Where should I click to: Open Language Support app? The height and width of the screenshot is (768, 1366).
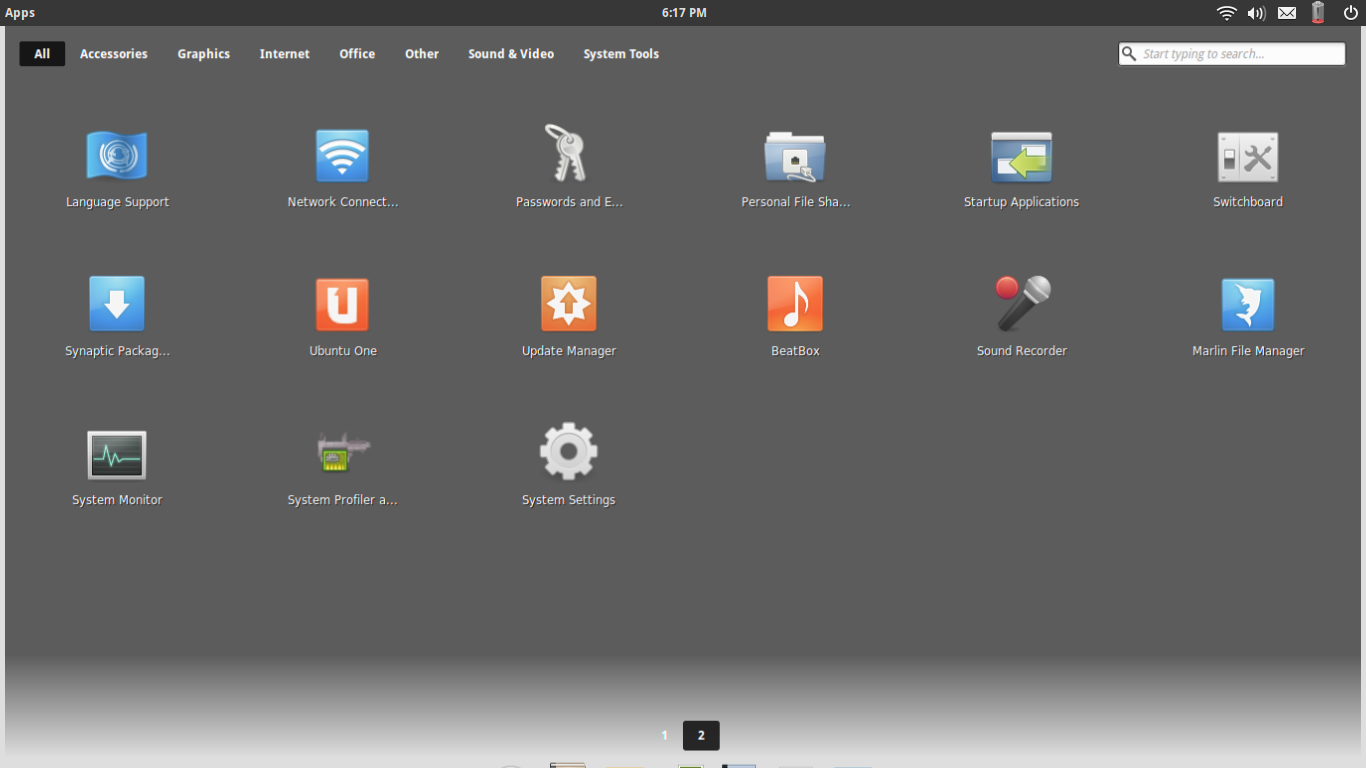(x=117, y=157)
